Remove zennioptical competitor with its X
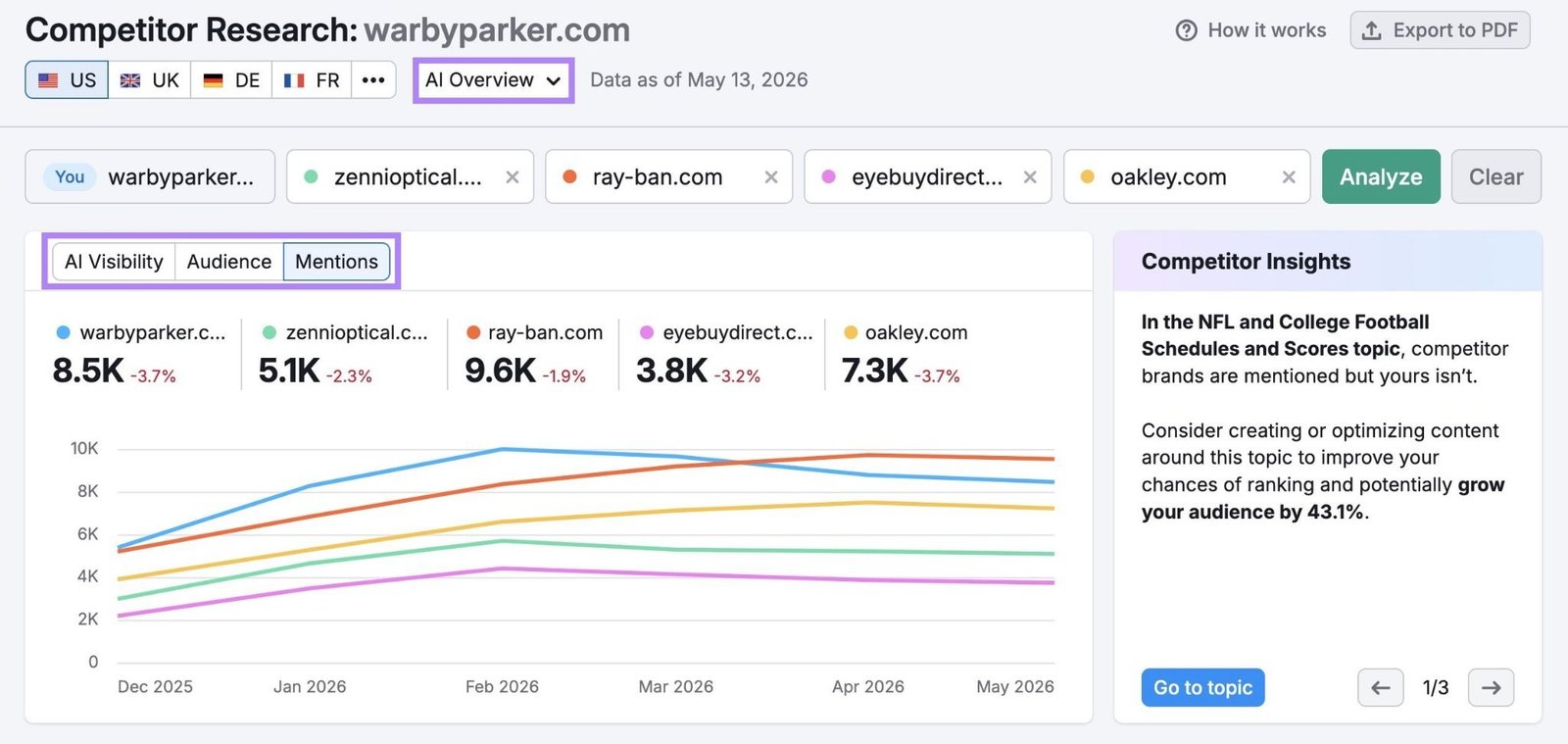The image size is (1568, 744). tap(513, 177)
